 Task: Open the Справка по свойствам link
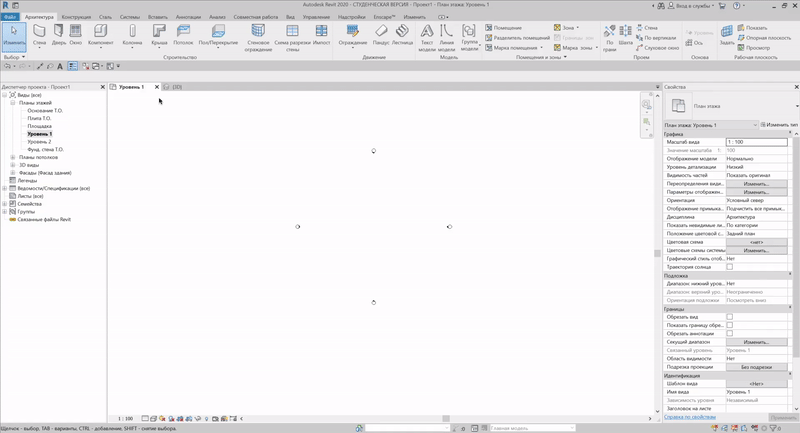tap(689, 417)
